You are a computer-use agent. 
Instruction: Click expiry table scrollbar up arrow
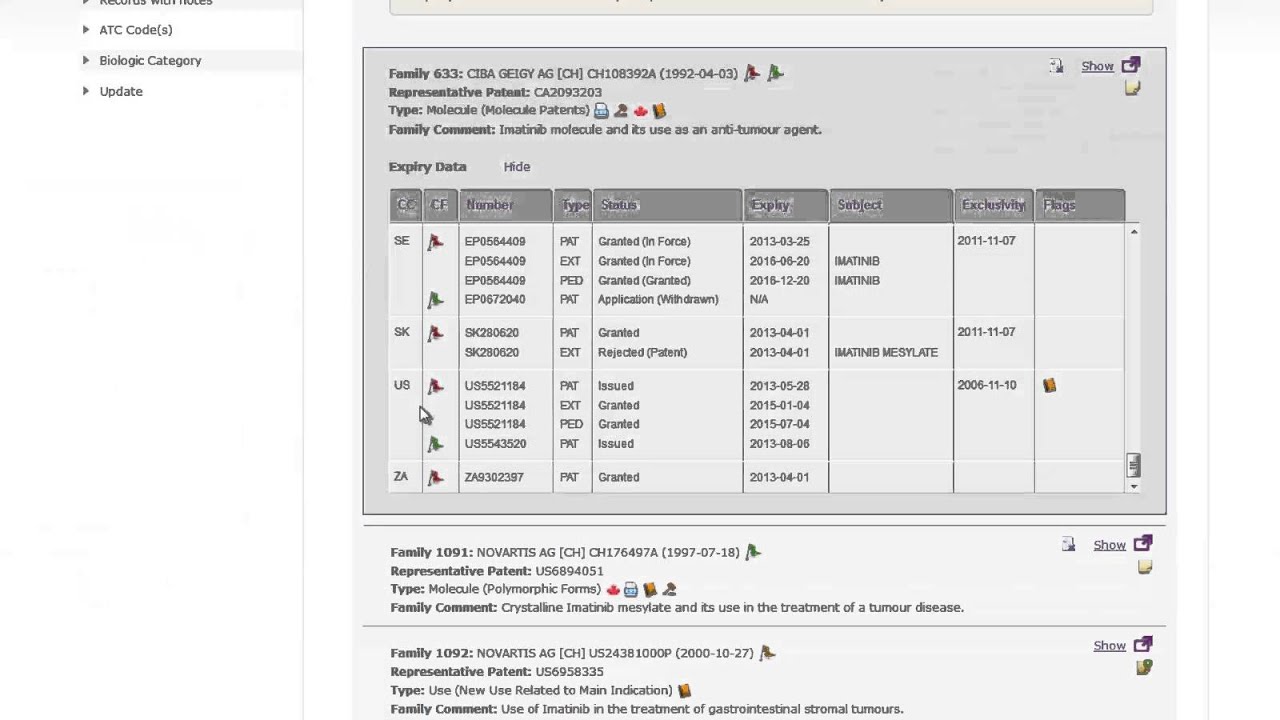1133,233
